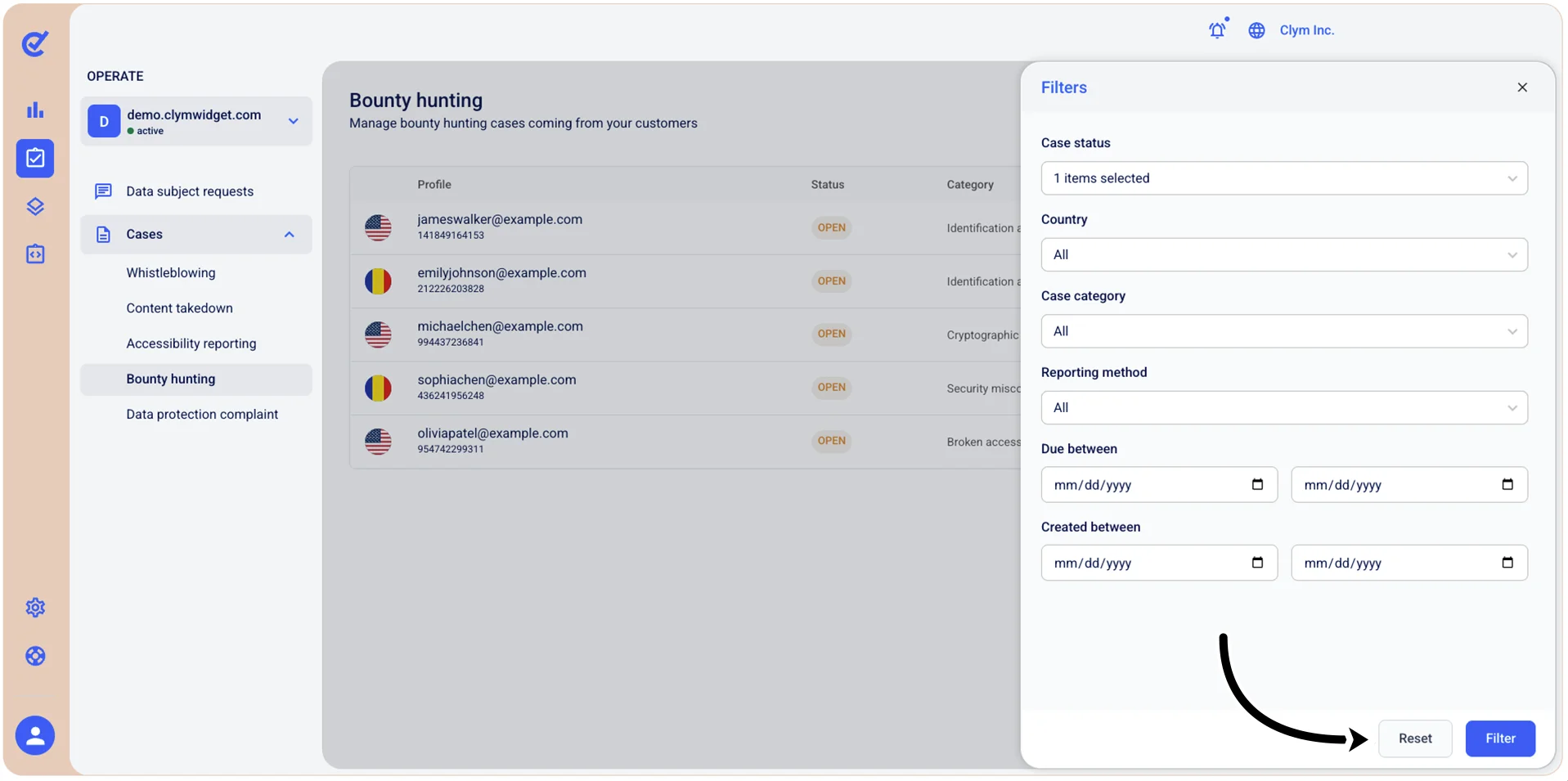The width and height of the screenshot is (1568, 781).
Task: Open calendar picker for first Due between date
Action: coord(1257,484)
